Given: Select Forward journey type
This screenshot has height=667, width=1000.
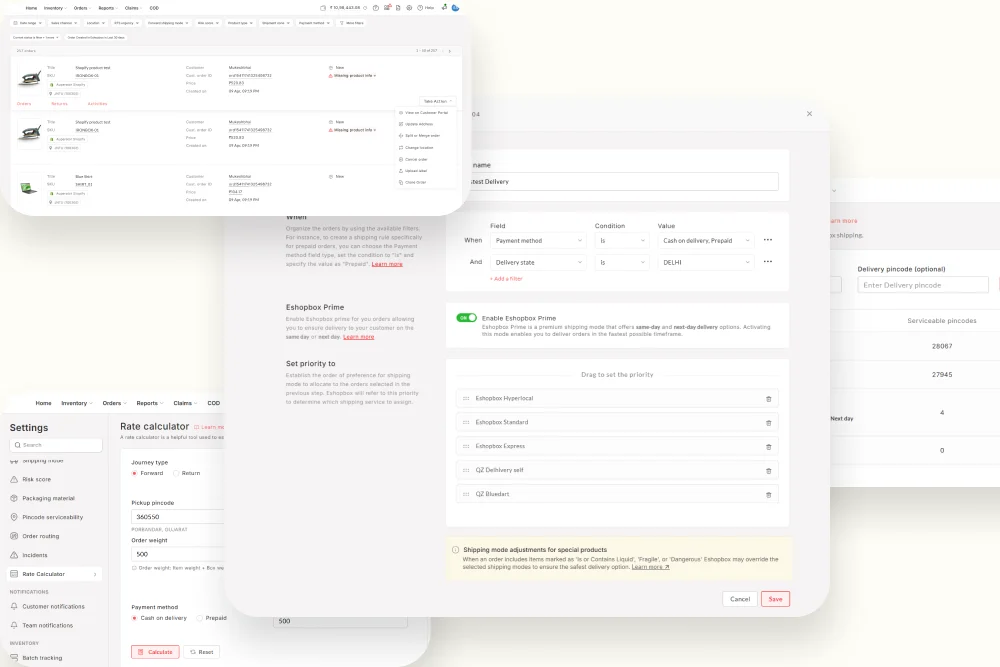Looking at the screenshot, I should (135, 473).
